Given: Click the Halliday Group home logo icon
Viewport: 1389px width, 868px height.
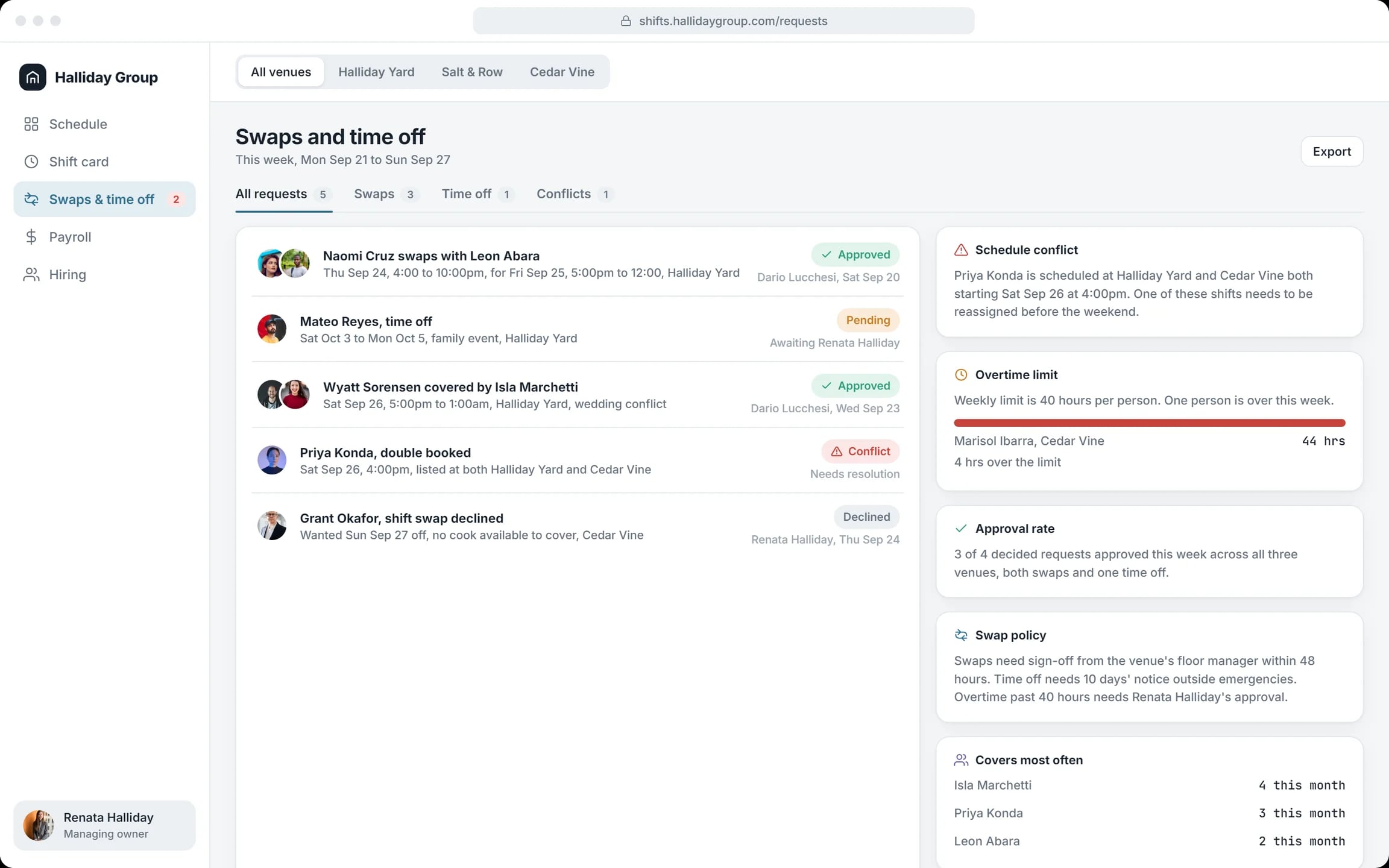Looking at the screenshot, I should click(x=33, y=77).
